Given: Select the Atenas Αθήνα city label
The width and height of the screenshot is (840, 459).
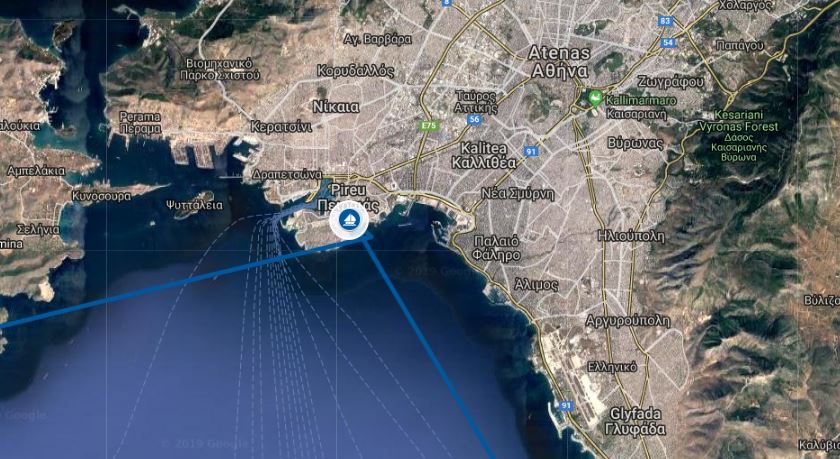Looking at the screenshot, I should click(x=559, y=62).
